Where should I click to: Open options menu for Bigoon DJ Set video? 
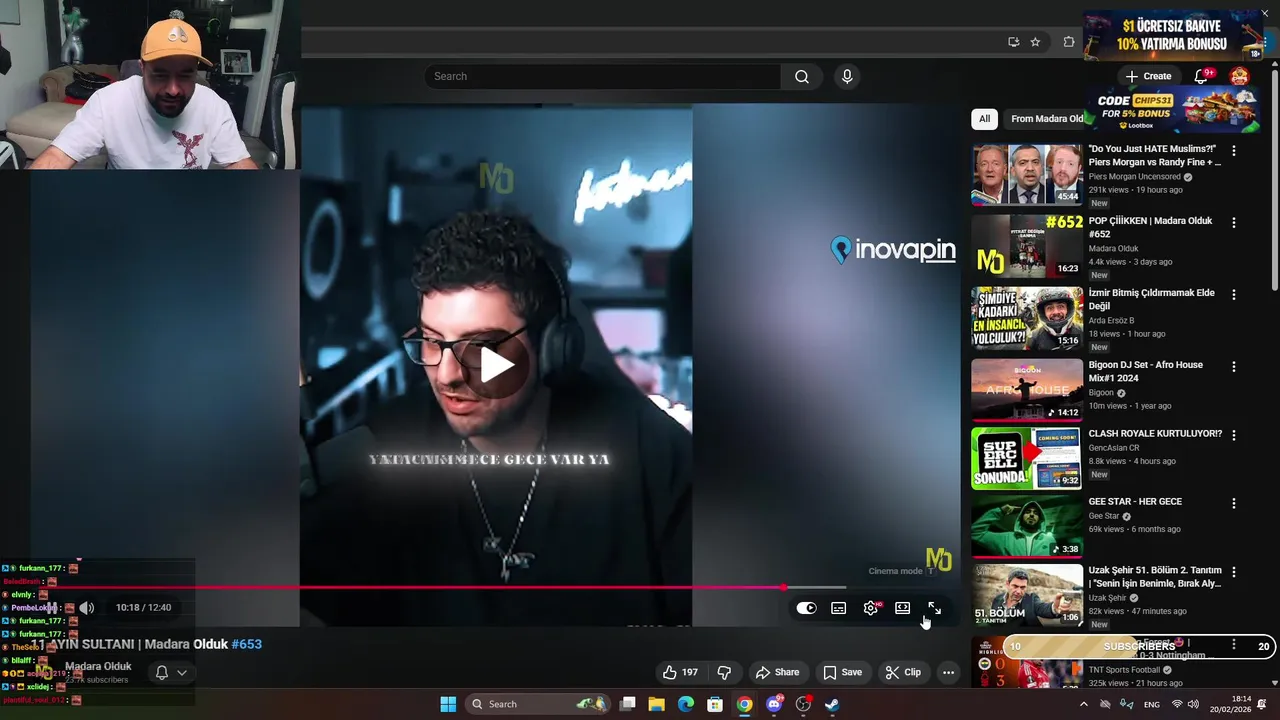(x=1234, y=367)
